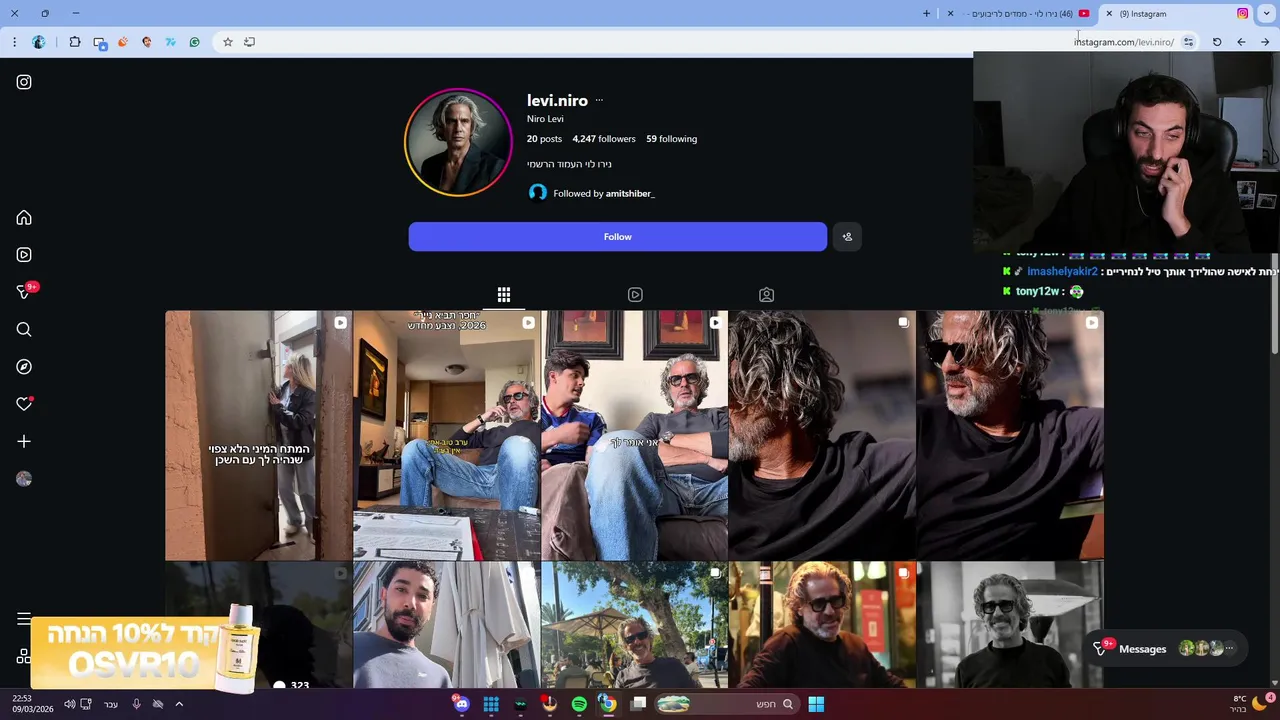Show similar accounts suggestions button

click(x=847, y=237)
